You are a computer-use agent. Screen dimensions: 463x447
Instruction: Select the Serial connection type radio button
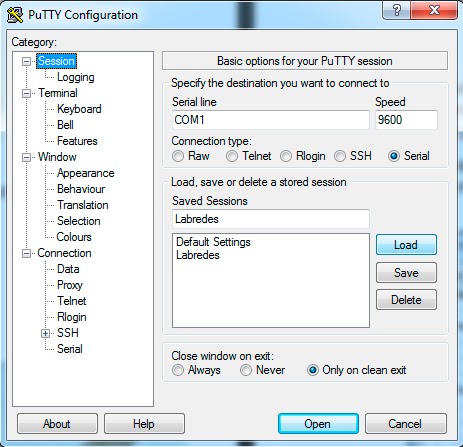coord(394,156)
